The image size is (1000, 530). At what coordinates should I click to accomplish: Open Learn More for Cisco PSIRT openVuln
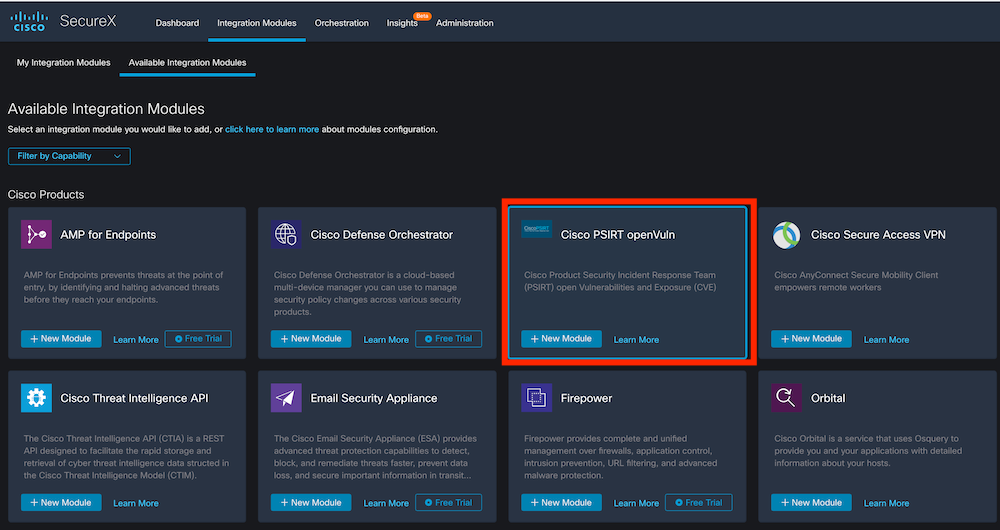636,340
